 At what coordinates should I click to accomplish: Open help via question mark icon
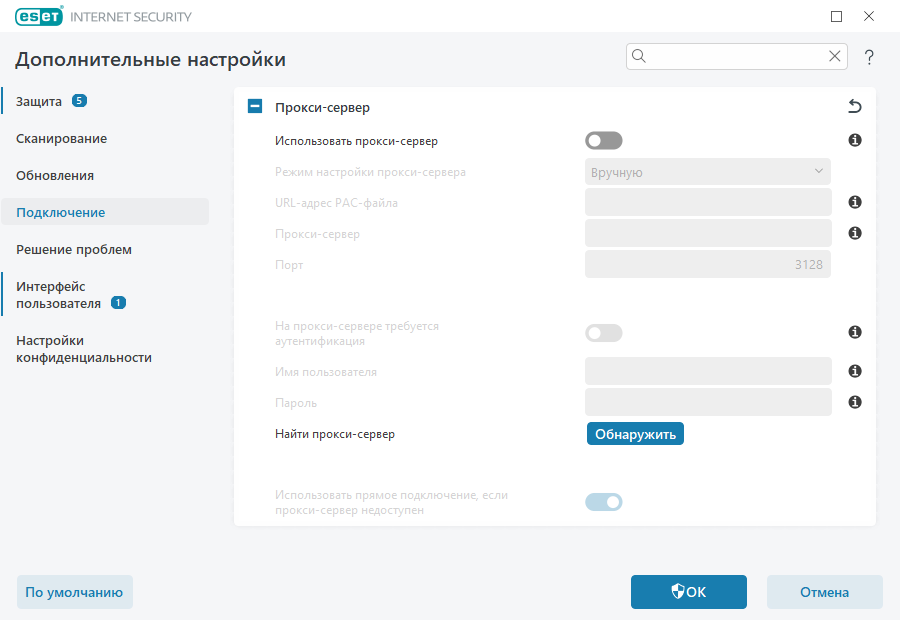pos(869,57)
